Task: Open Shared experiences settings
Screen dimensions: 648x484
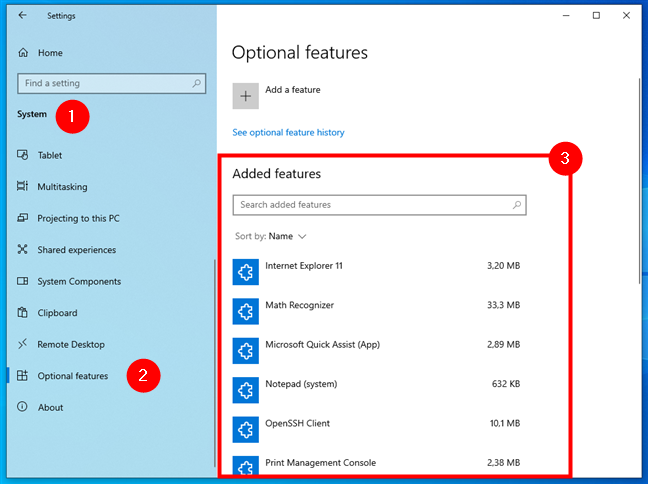Action: 76,250
